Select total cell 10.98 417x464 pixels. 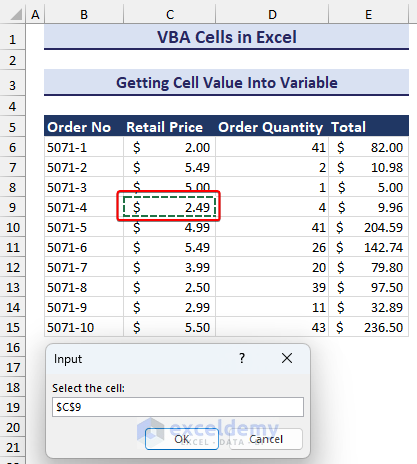point(369,167)
